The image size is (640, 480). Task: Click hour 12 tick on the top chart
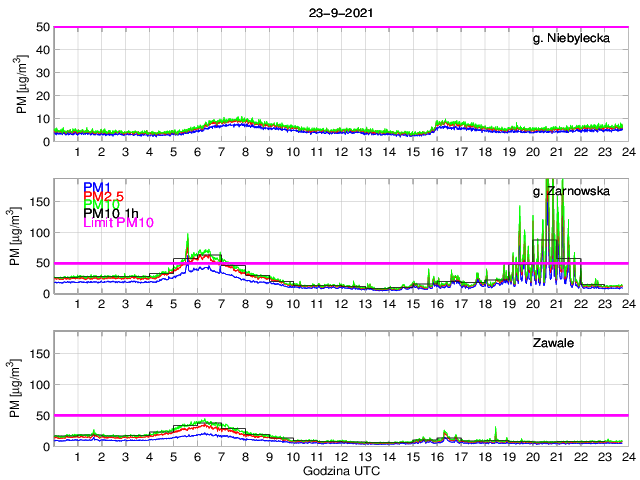pos(340,151)
